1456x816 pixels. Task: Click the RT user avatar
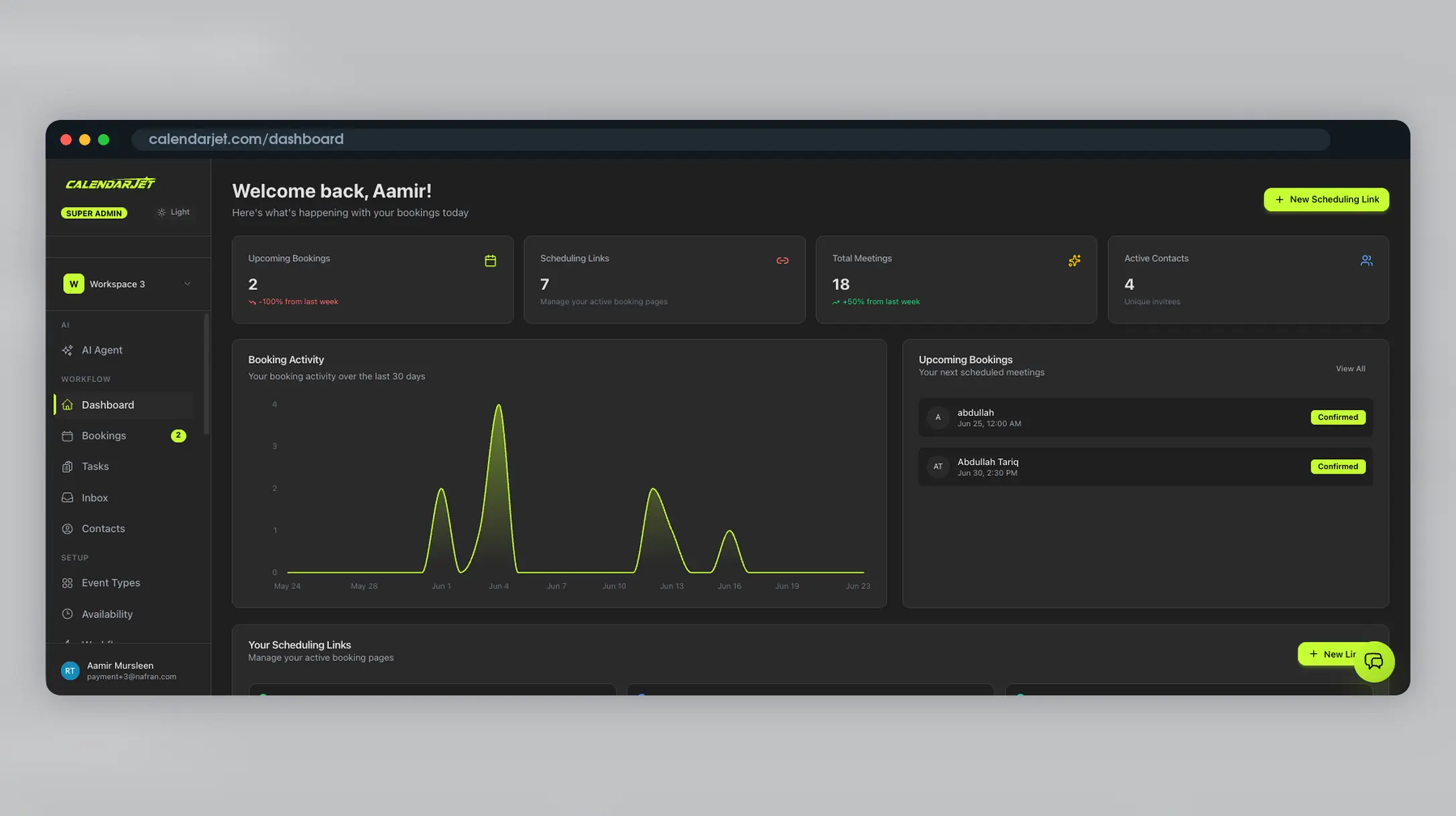pyautogui.click(x=70, y=671)
